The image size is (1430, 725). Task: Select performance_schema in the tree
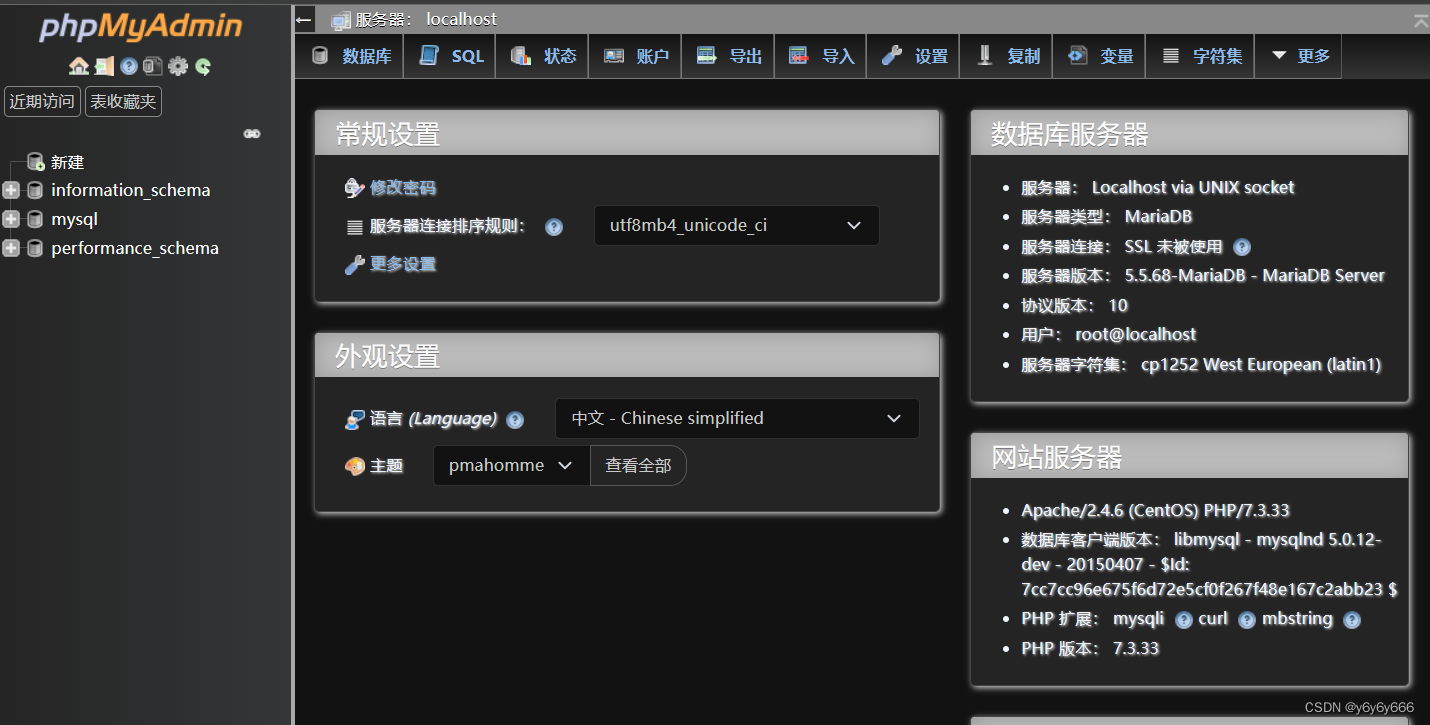135,248
